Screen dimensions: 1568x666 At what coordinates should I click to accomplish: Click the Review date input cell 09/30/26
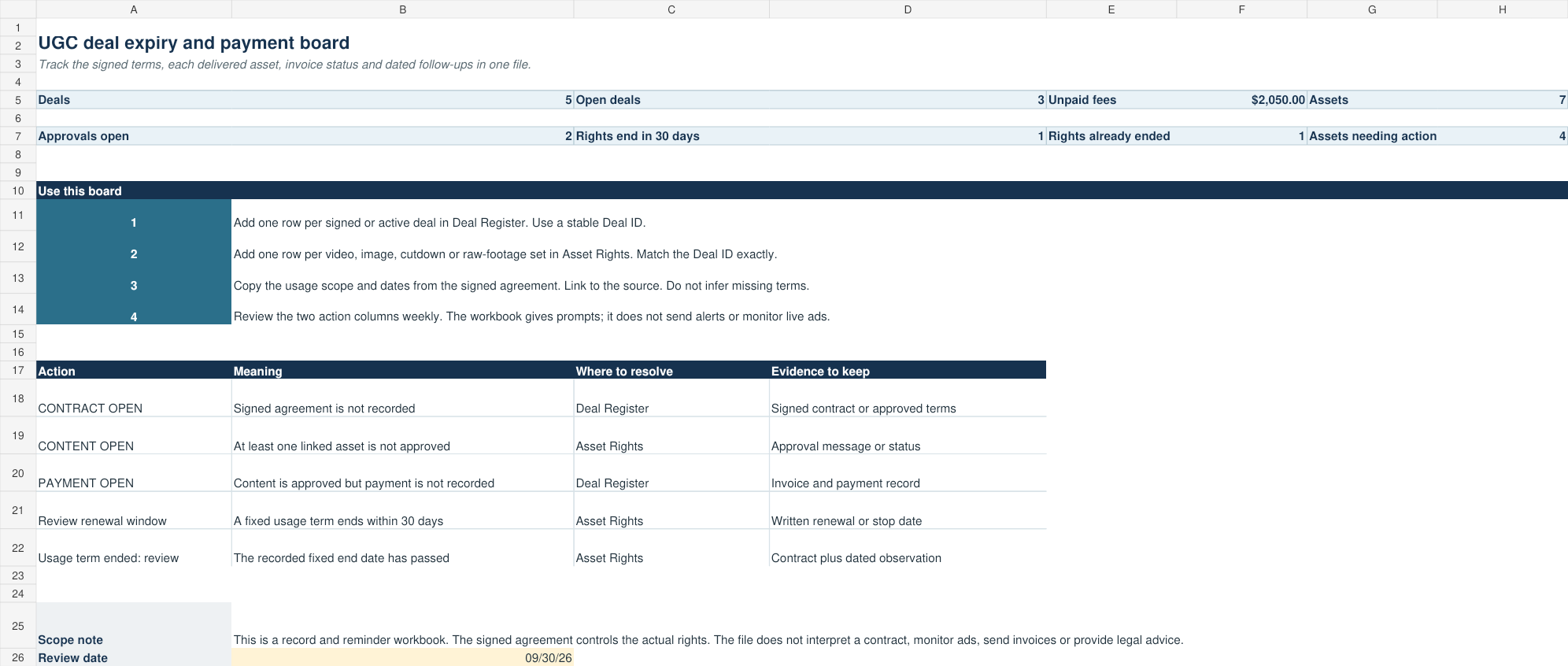[402, 657]
